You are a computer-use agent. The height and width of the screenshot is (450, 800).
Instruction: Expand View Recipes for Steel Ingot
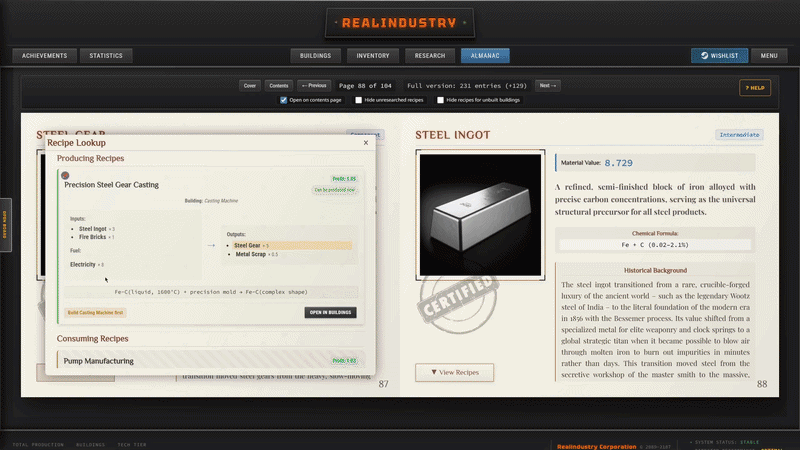(454, 372)
